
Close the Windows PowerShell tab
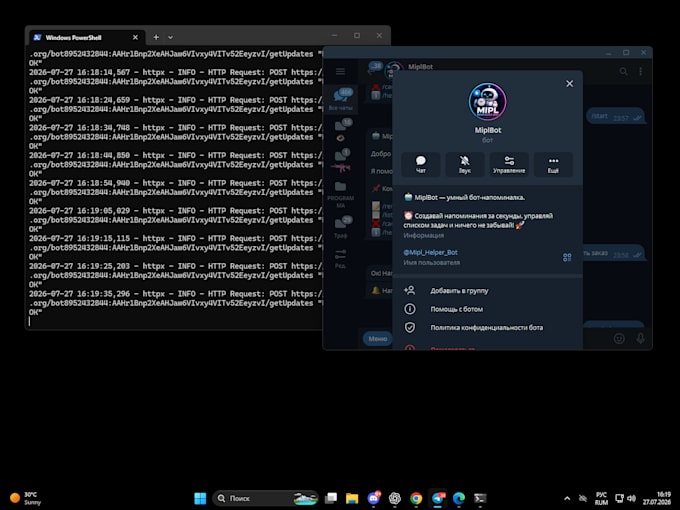coord(135,37)
